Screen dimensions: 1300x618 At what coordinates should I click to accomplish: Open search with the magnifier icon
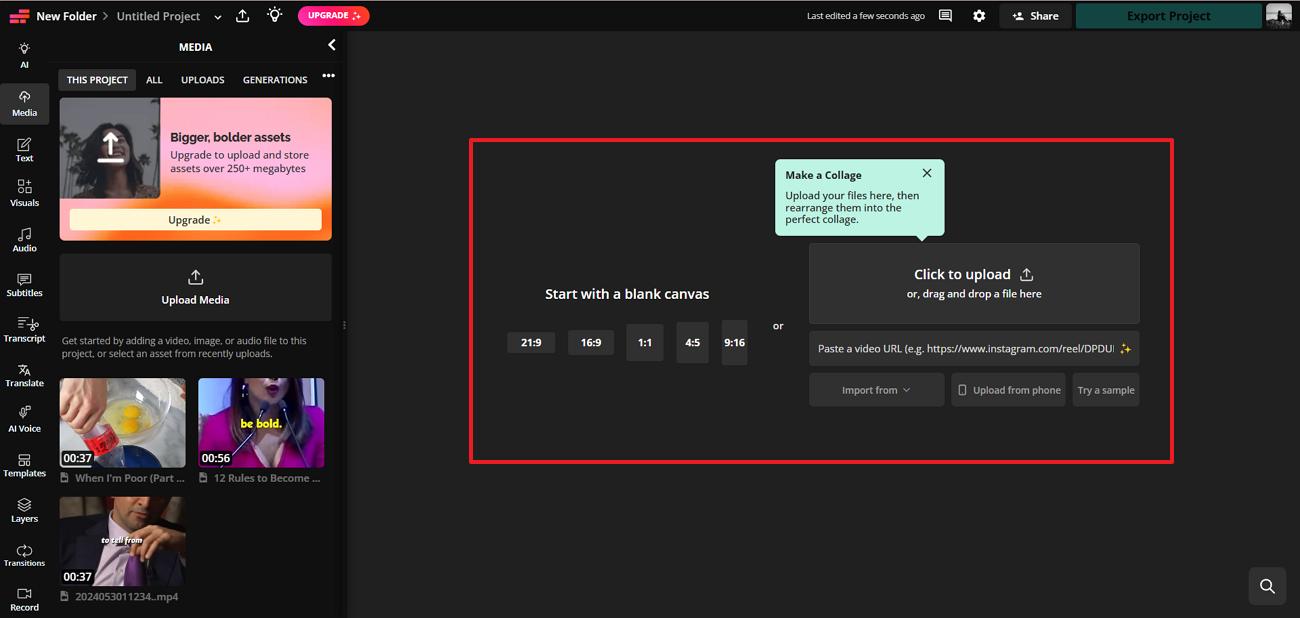1266,586
